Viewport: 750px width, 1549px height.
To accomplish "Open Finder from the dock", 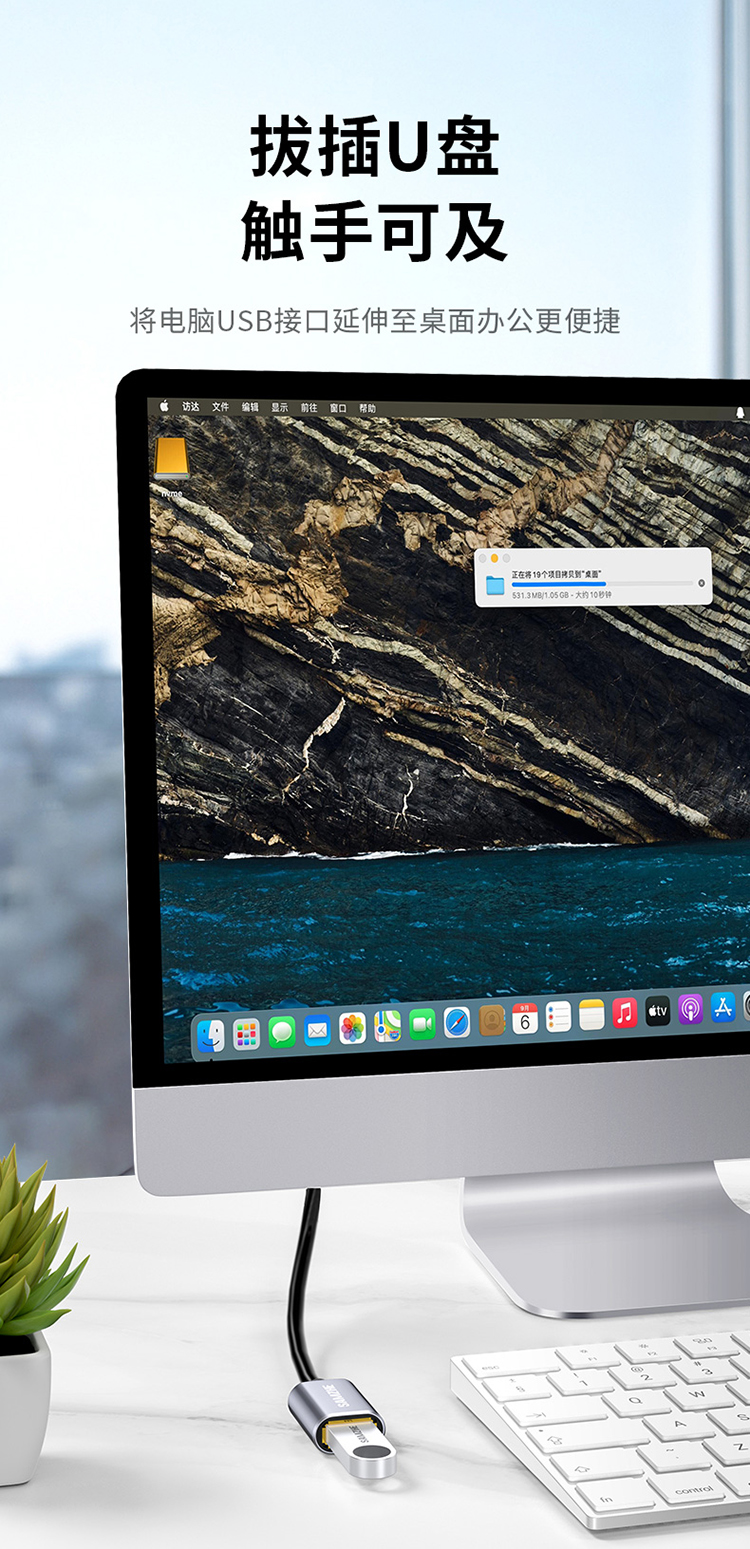I will click(211, 1035).
